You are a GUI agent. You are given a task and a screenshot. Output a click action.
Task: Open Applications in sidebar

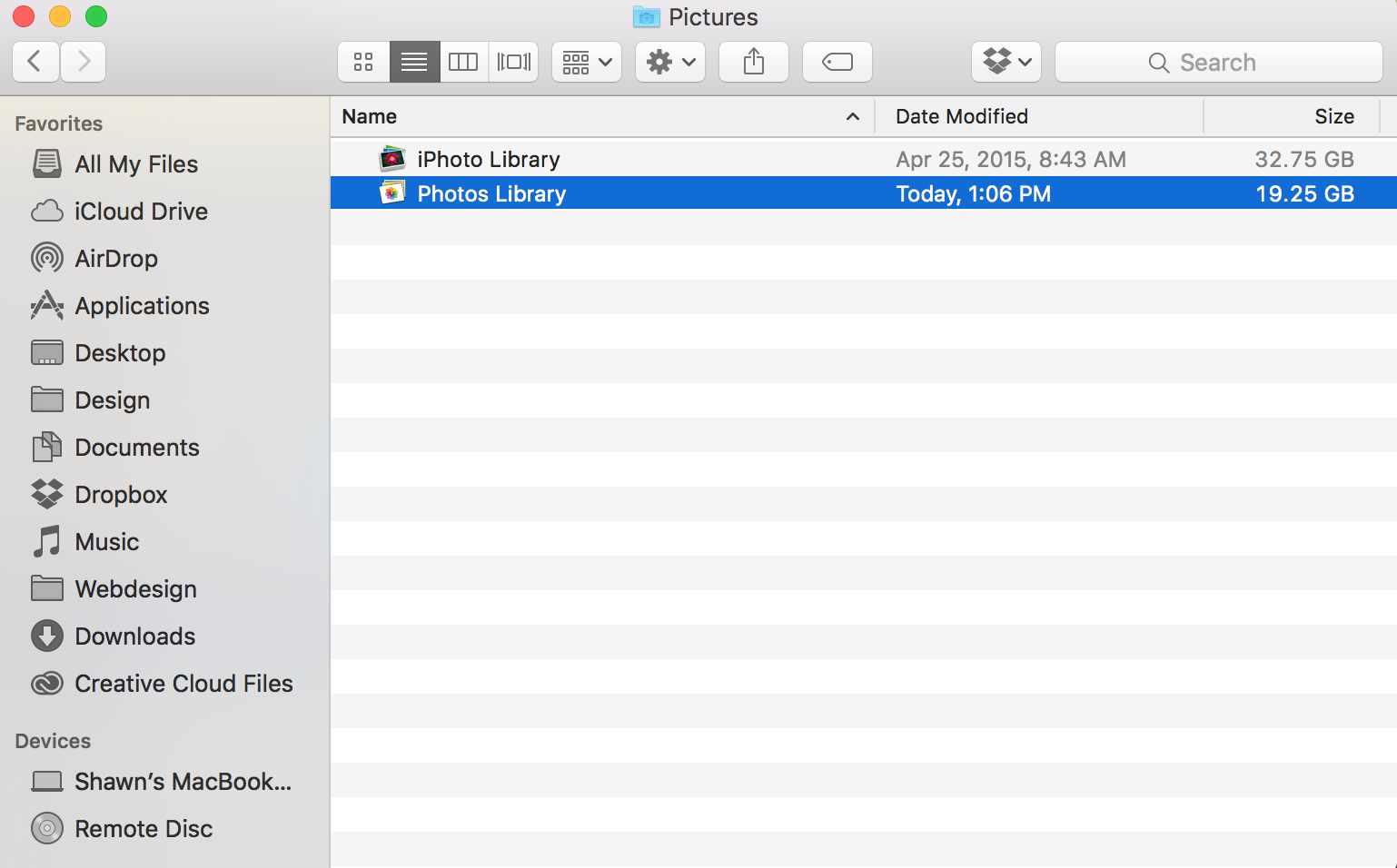(x=142, y=306)
